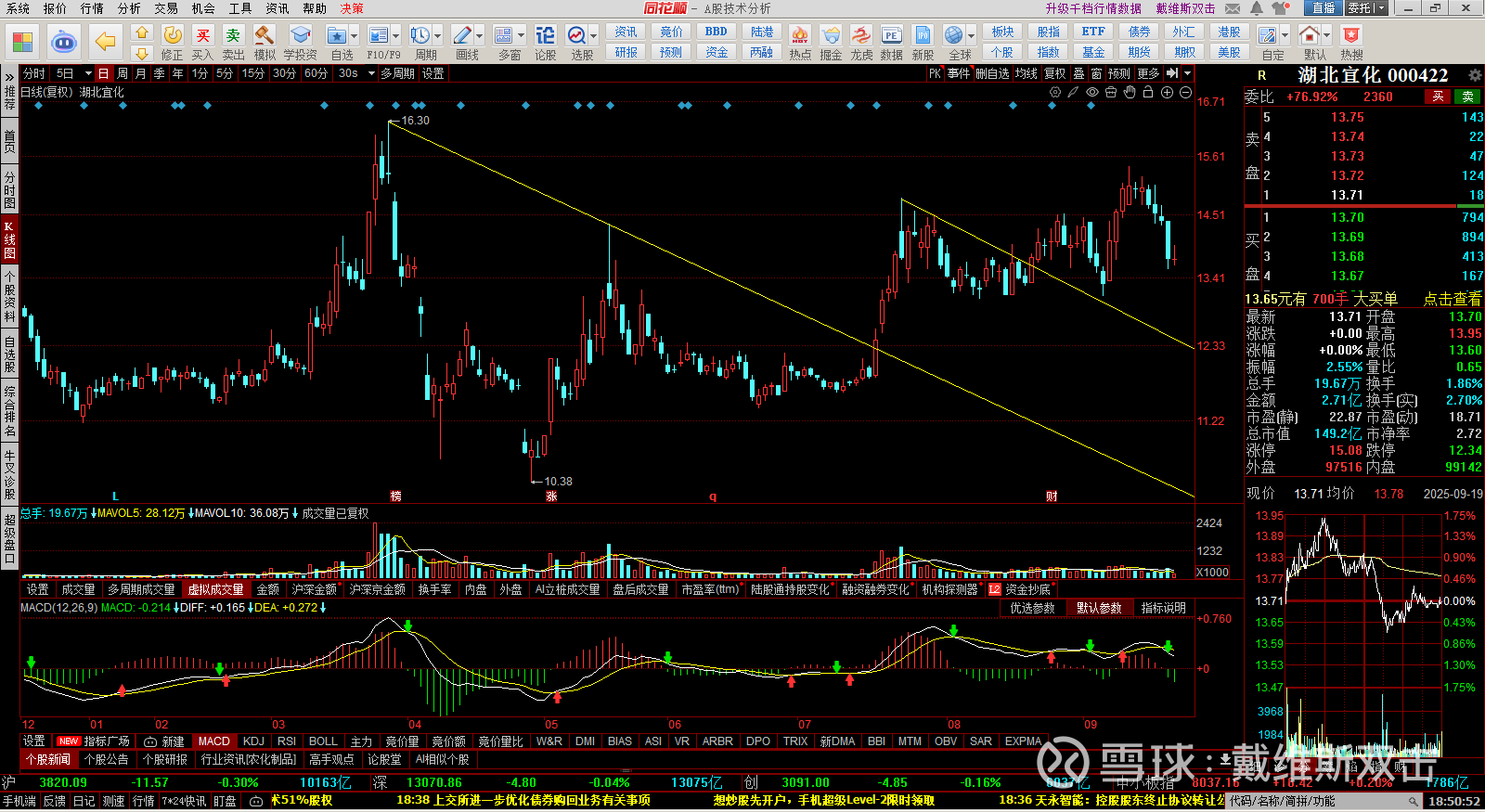This screenshot has width=1485, height=812.
Task: Open the 系统 menu
Action: pos(18,8)
